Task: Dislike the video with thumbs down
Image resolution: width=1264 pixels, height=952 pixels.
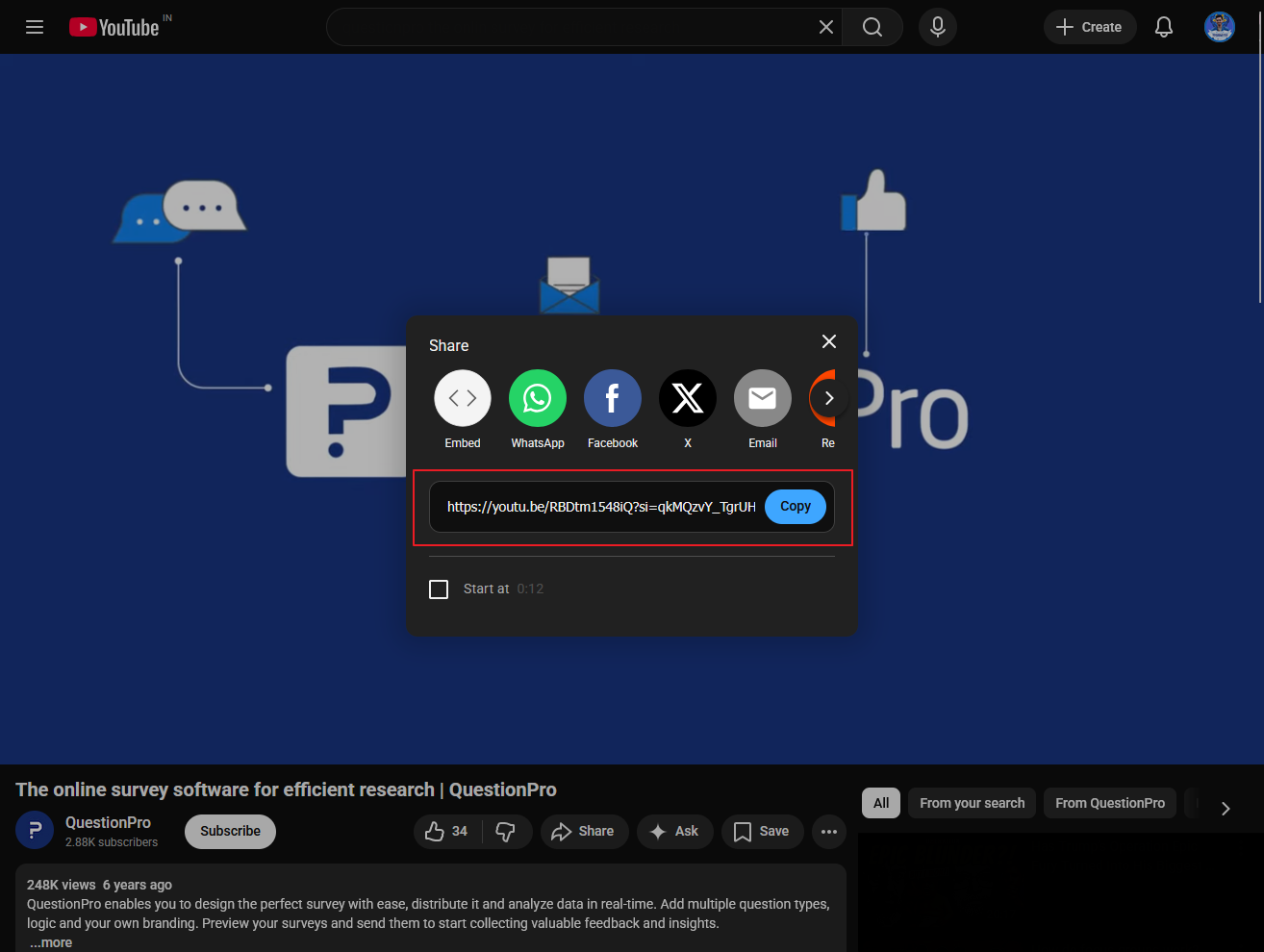Action: tap(506, 831)
